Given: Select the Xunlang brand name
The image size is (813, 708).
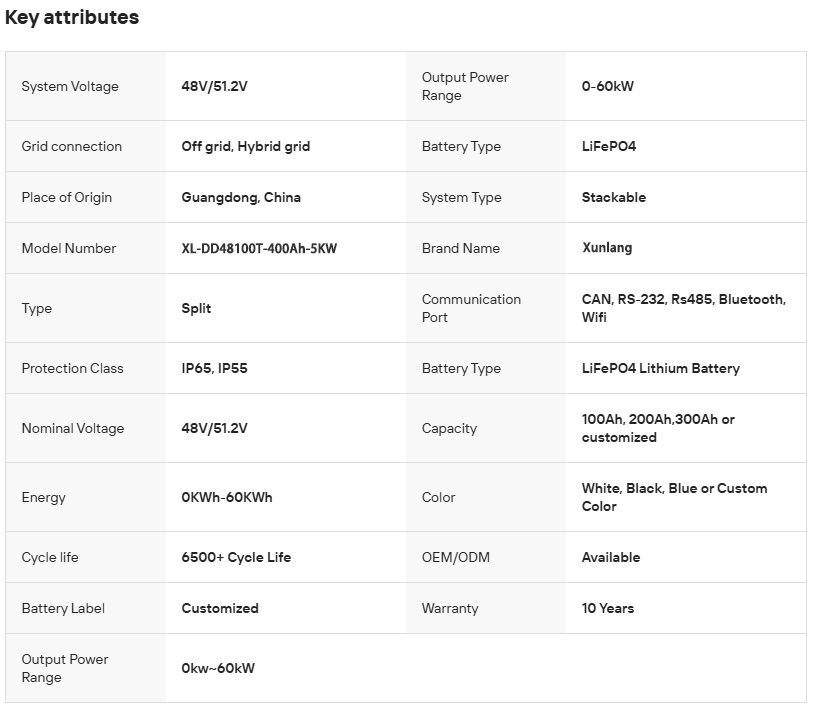Looking at the screenshot, I should tap(607, 248).
